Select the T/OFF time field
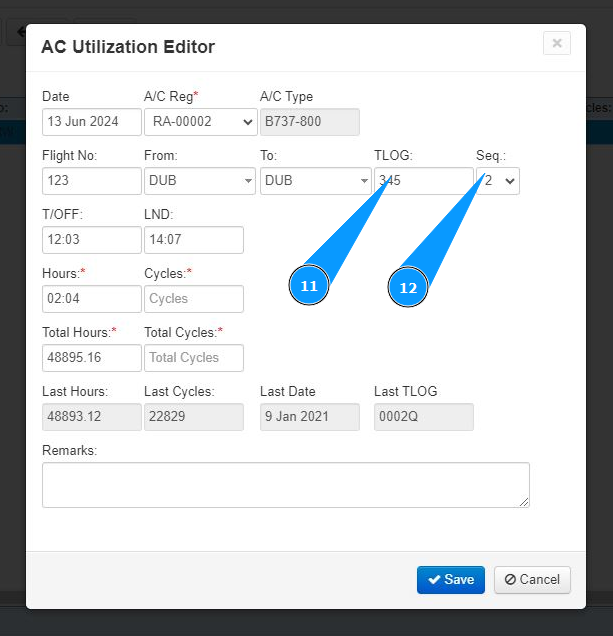Image resolution: width=613 pixels, height=636 pixels. (91, 240)
